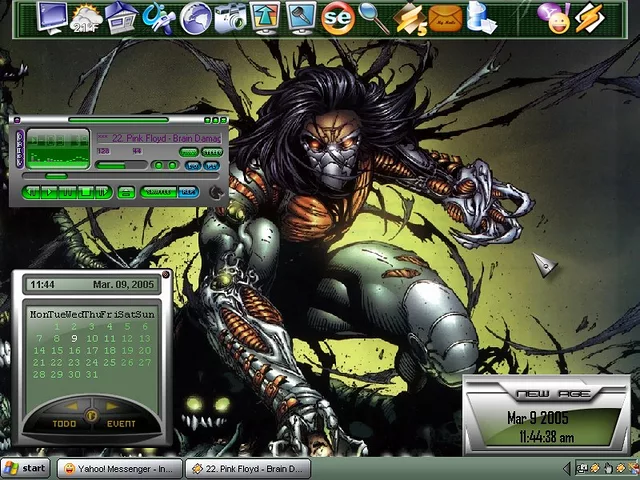Click the Winamp seek bar handle
Screen dimensions: 640x480
(x=56, y=177)
